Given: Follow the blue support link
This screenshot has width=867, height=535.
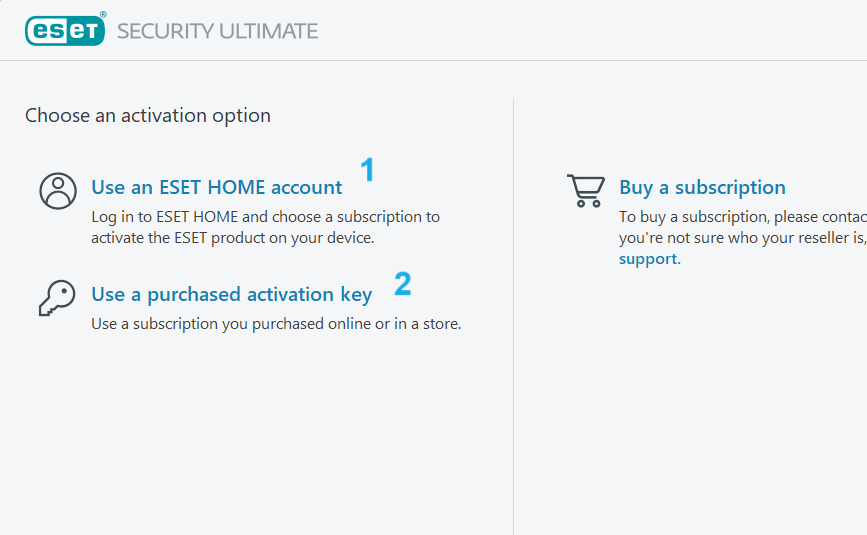Looking at the screenshot, I should 648,259.
